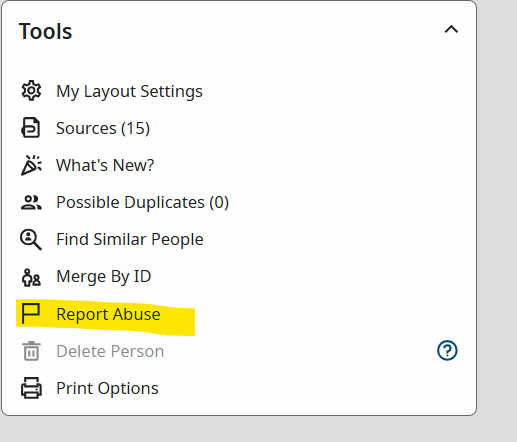Screen dimensions: 517x442
Task: Click the Delete Person trash icon
Action: tap(31, 351)
